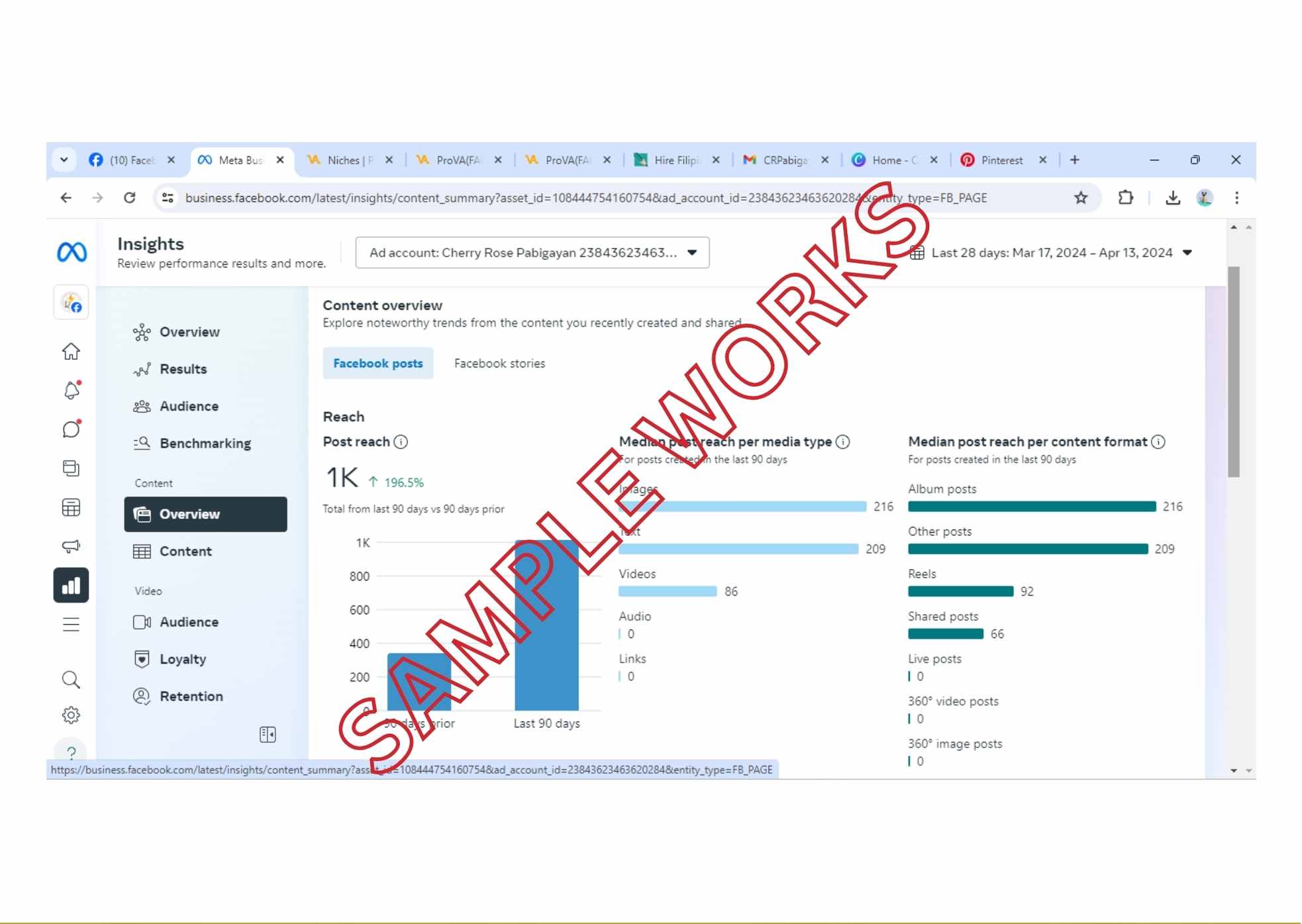Image resolution: width=1302 pixels, height=924 pixels.
Task: Bookmark page with the star icon
Action: click(1081, 197)
